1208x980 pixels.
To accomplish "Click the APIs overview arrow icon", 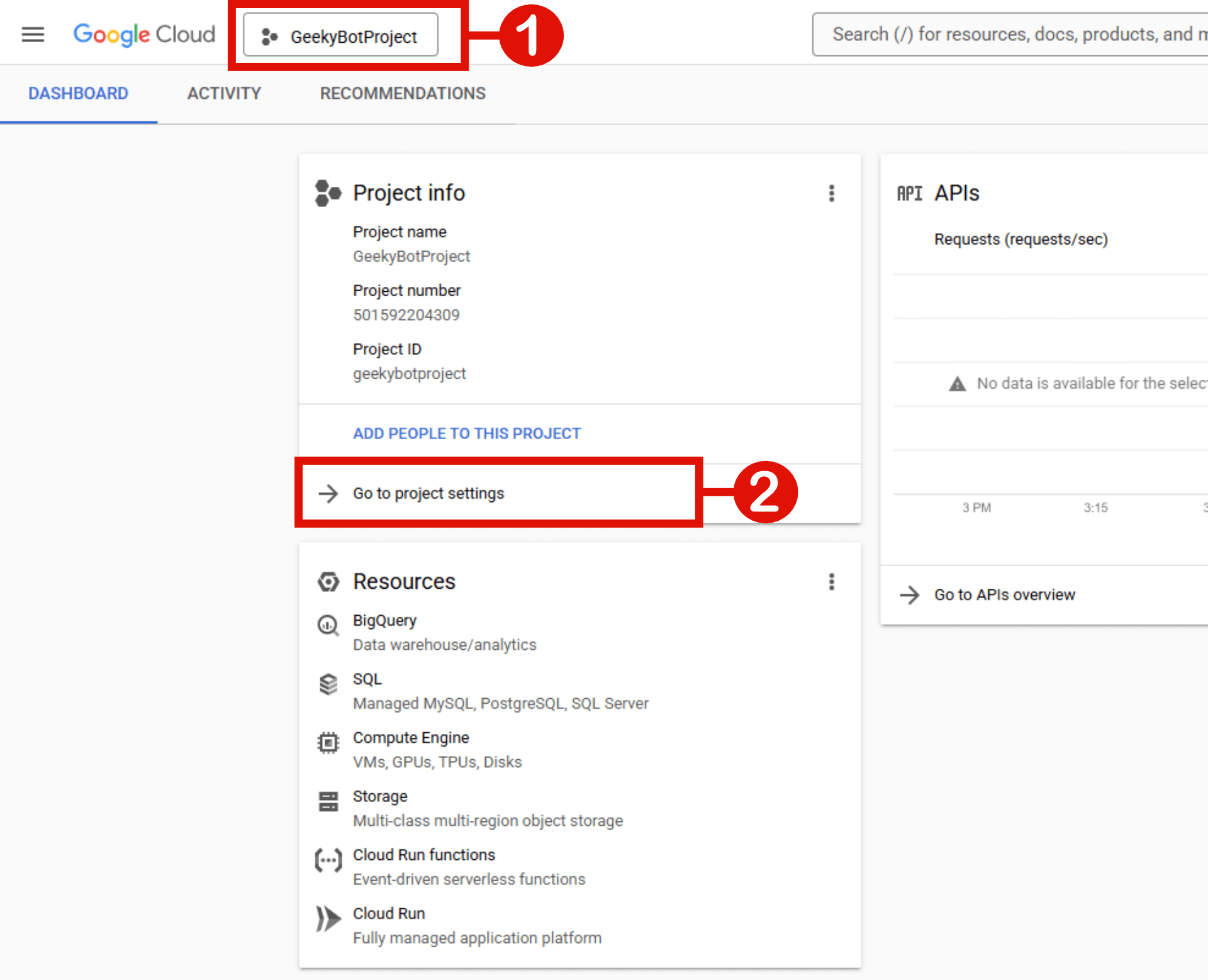I will tap(909, 594).
